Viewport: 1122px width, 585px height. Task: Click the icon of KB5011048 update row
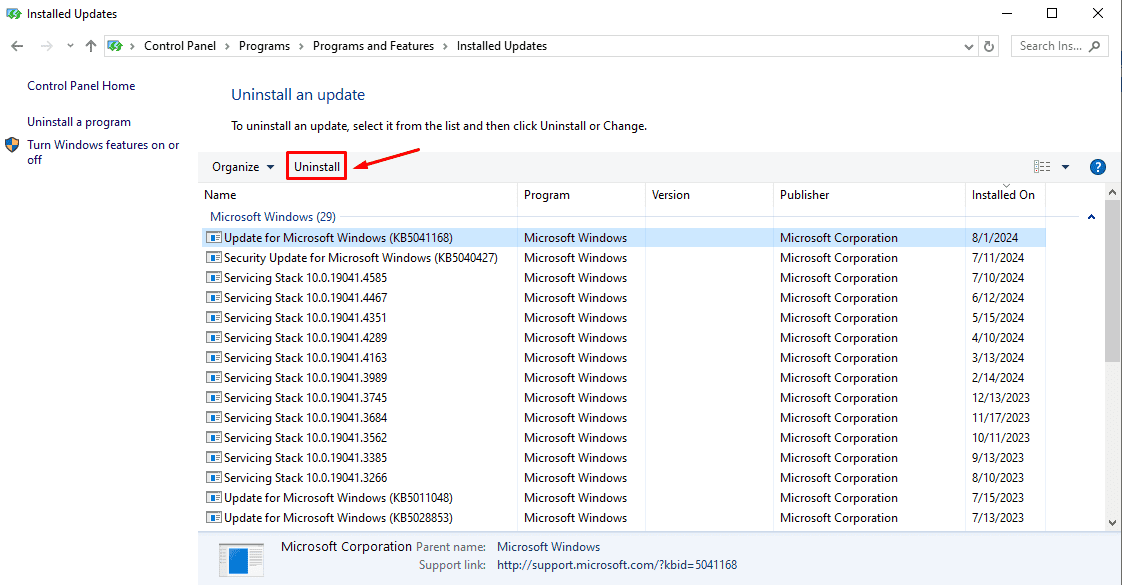pyautogui.click(x=213, y=498)
